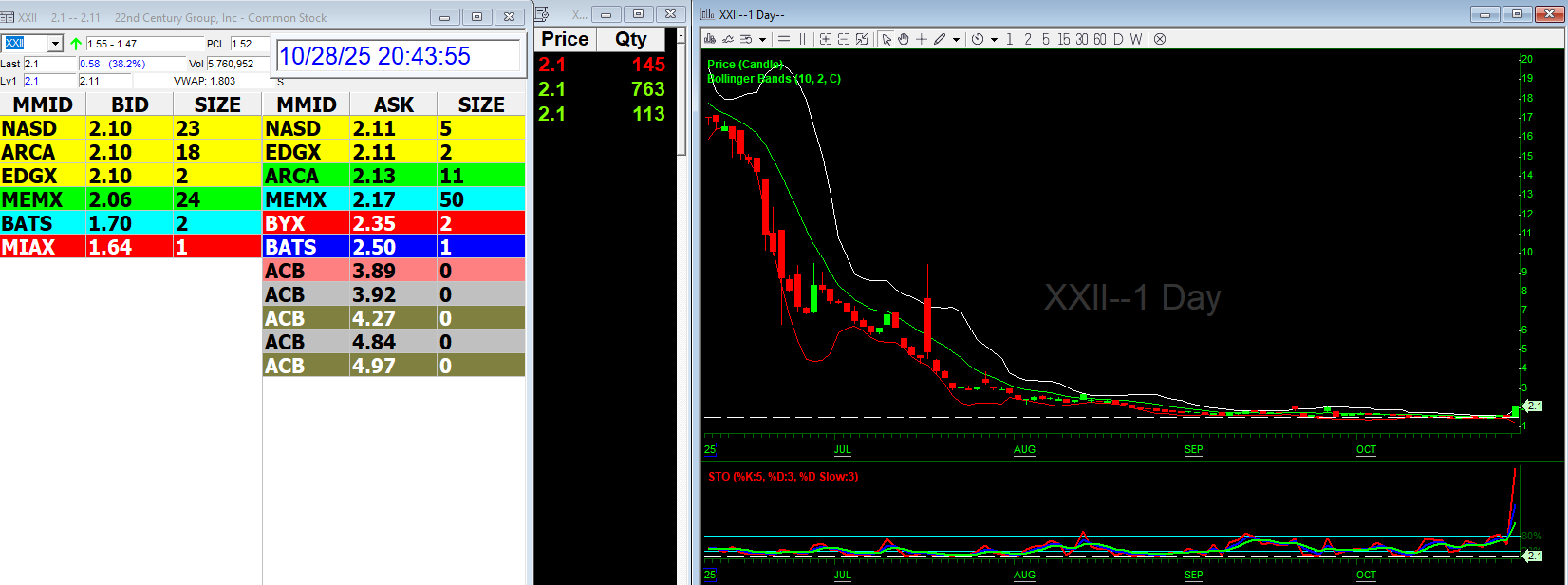Image resolution: width=1568 pixels, height=585 pixels.
Task: Choose the pencil drawing tool
Action: [x=939, y=39]
